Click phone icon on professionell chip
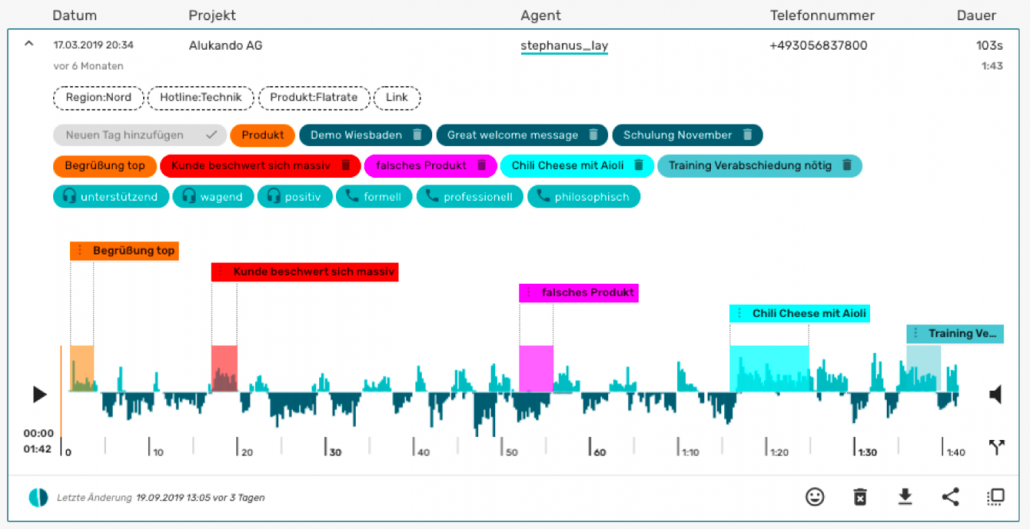This screenshot has height=530, width=1030. 432,196
